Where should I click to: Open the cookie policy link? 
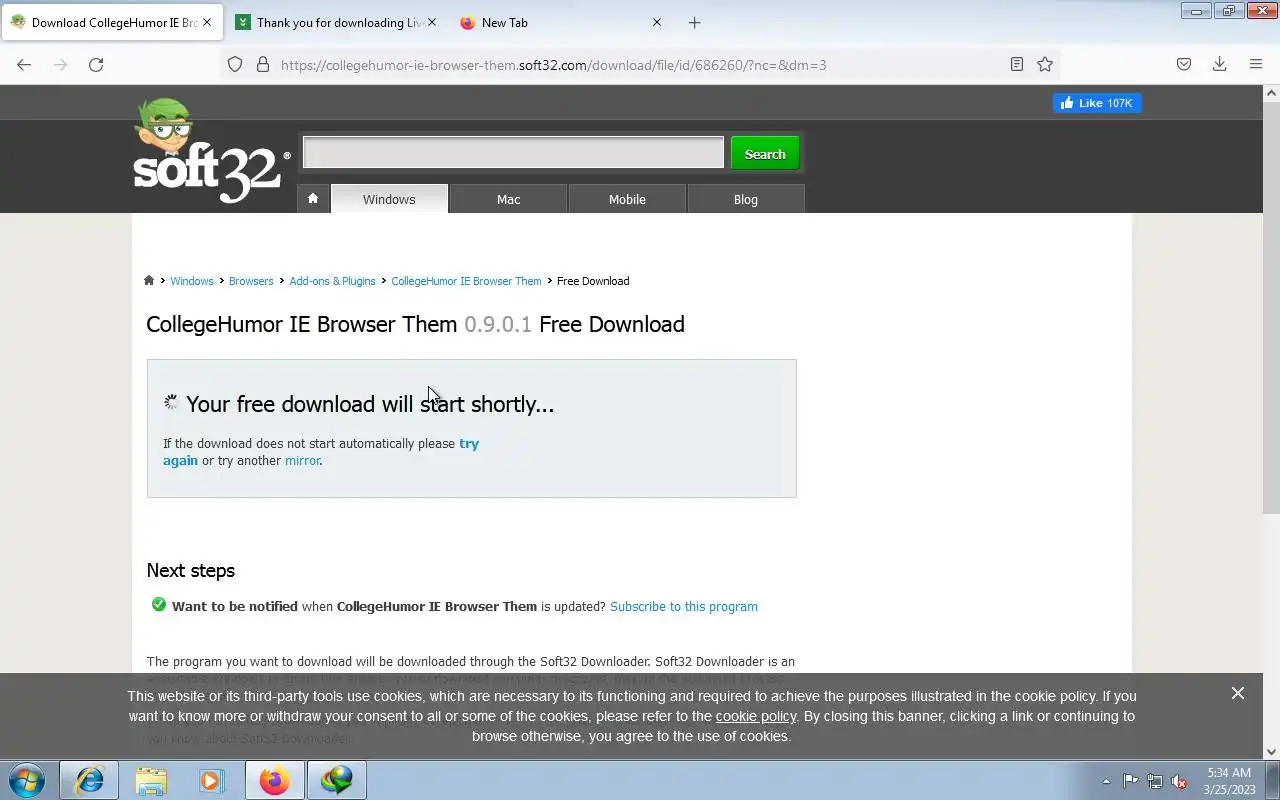click(756, 716)
